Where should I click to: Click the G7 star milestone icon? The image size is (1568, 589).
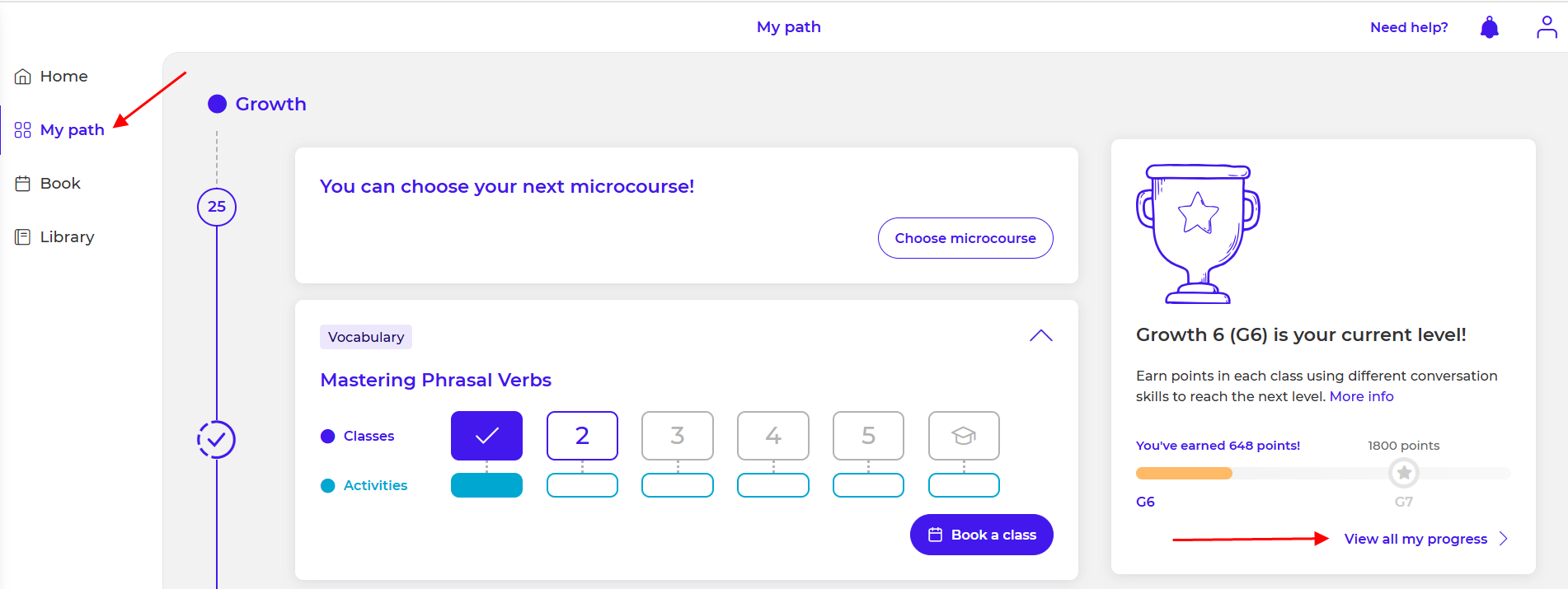(1403, 473)
